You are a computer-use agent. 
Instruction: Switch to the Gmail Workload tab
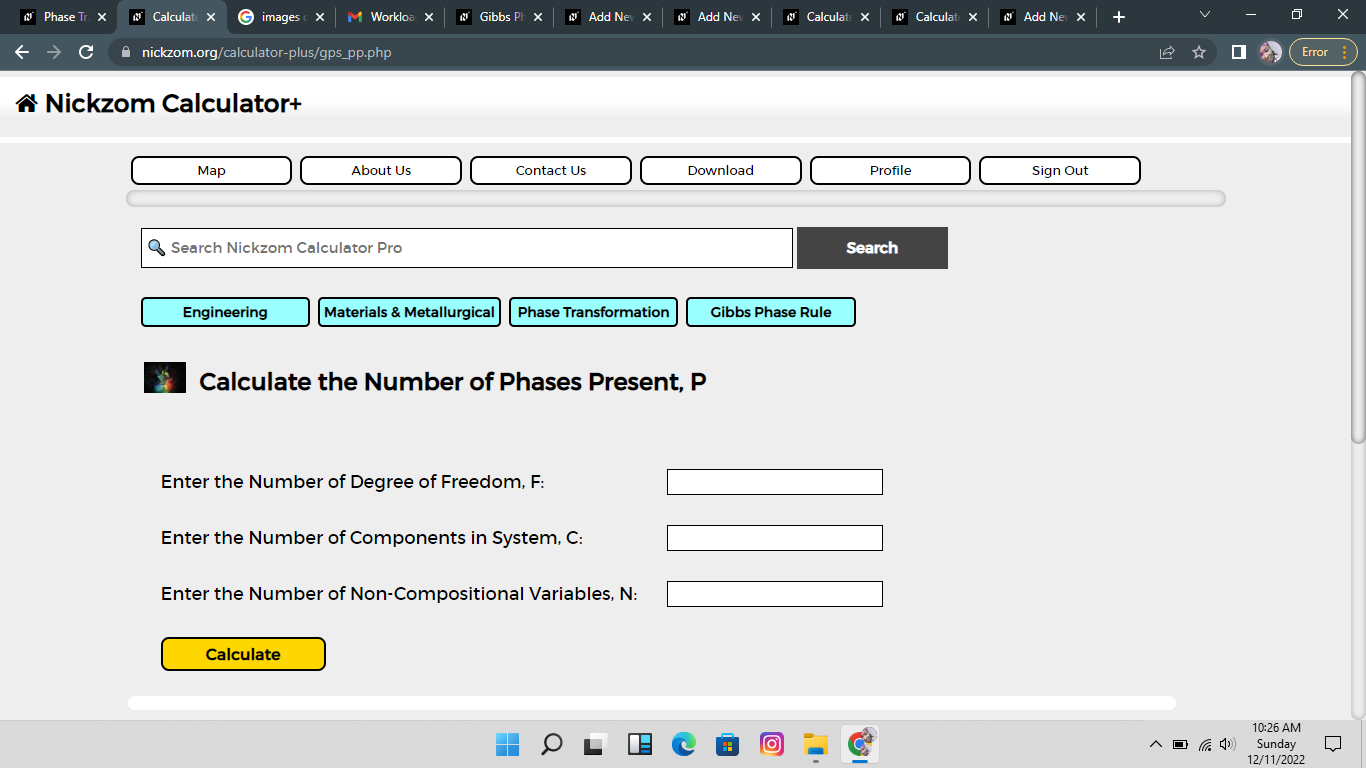point(390,17)
